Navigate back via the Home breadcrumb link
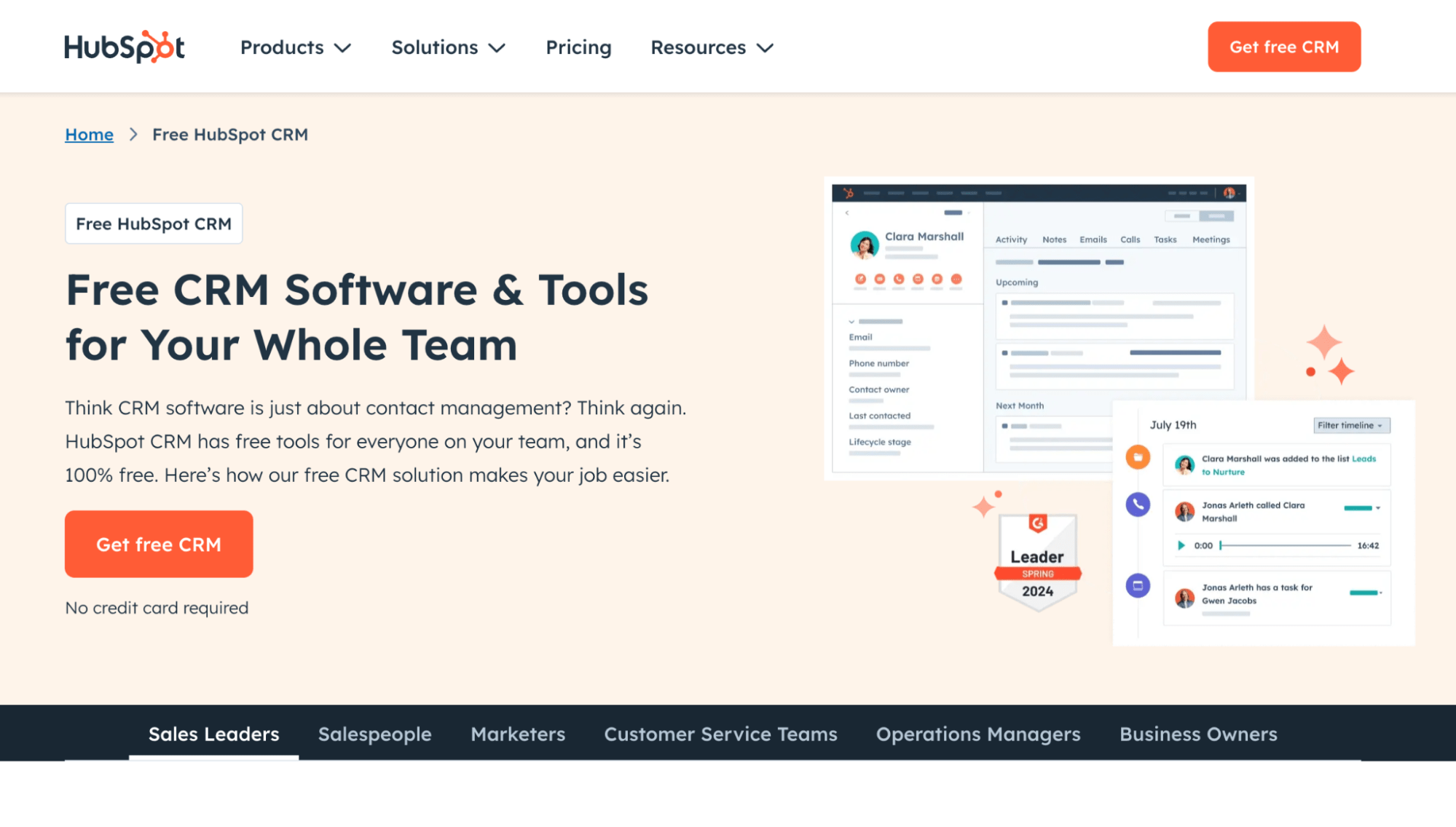The height and width of the screenshot is (827, 1456). tap(89, 134)
